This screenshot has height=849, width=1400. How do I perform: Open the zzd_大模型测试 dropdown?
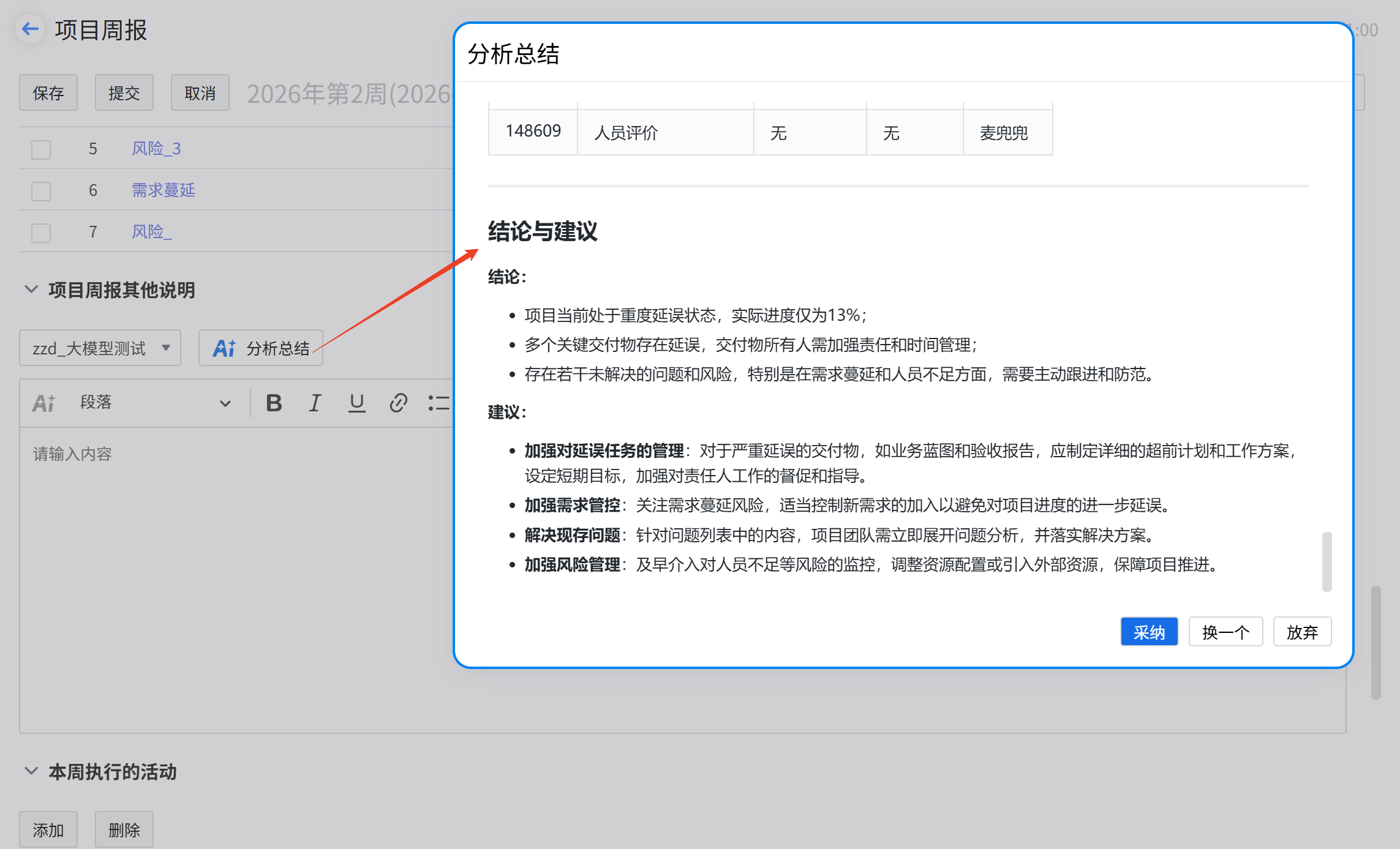pos(100,348)
